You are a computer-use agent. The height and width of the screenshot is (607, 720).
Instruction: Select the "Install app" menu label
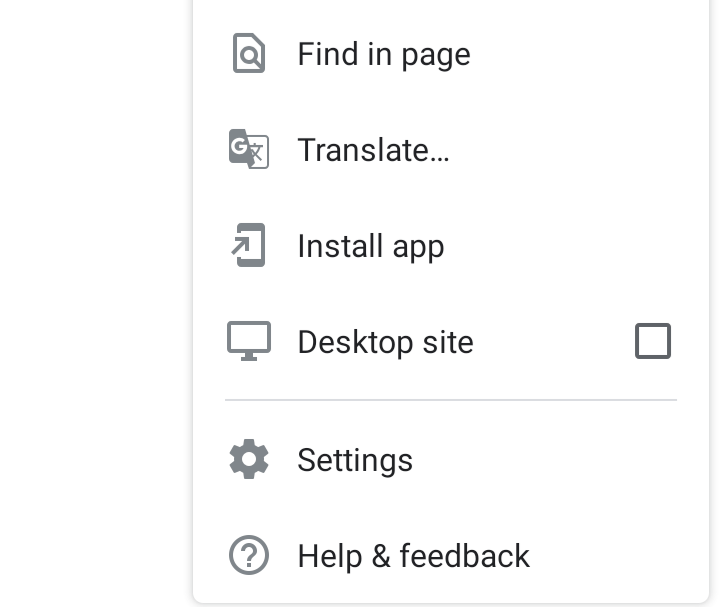pos(371,246)
